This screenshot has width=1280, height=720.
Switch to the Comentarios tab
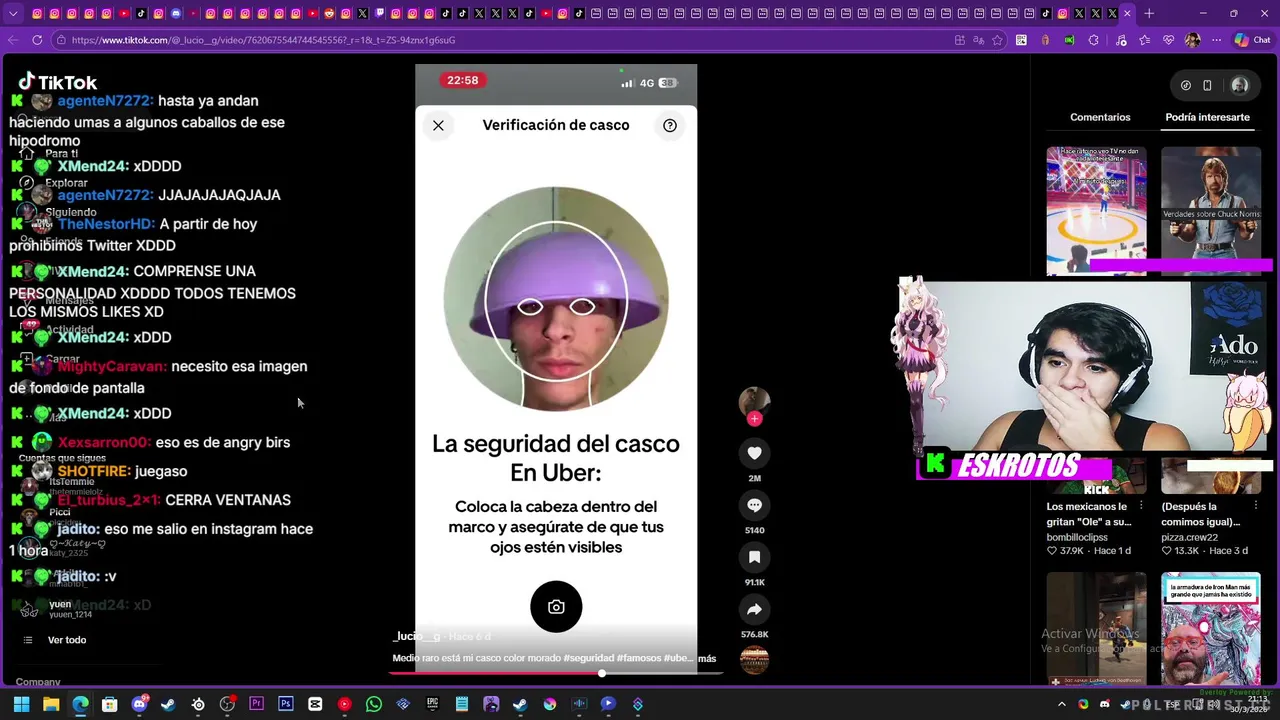[1100, 117]
